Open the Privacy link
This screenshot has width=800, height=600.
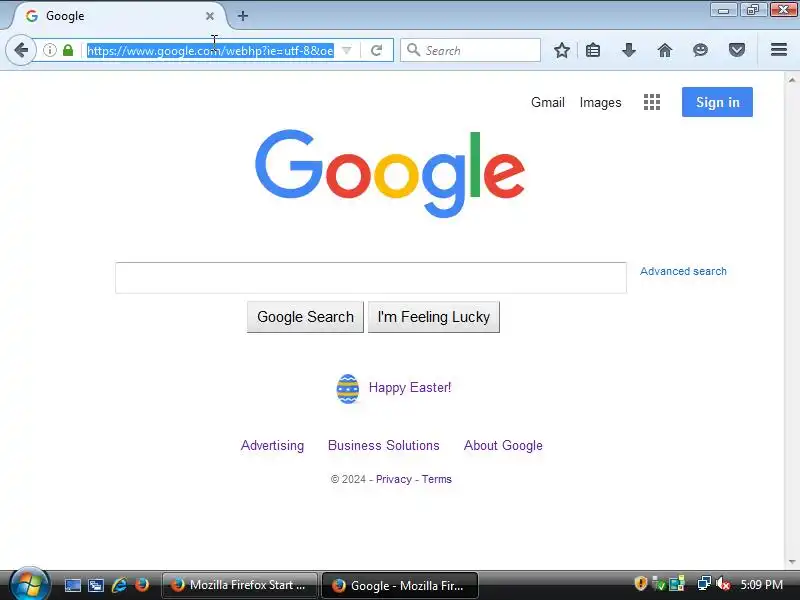(x=393, y=479)
